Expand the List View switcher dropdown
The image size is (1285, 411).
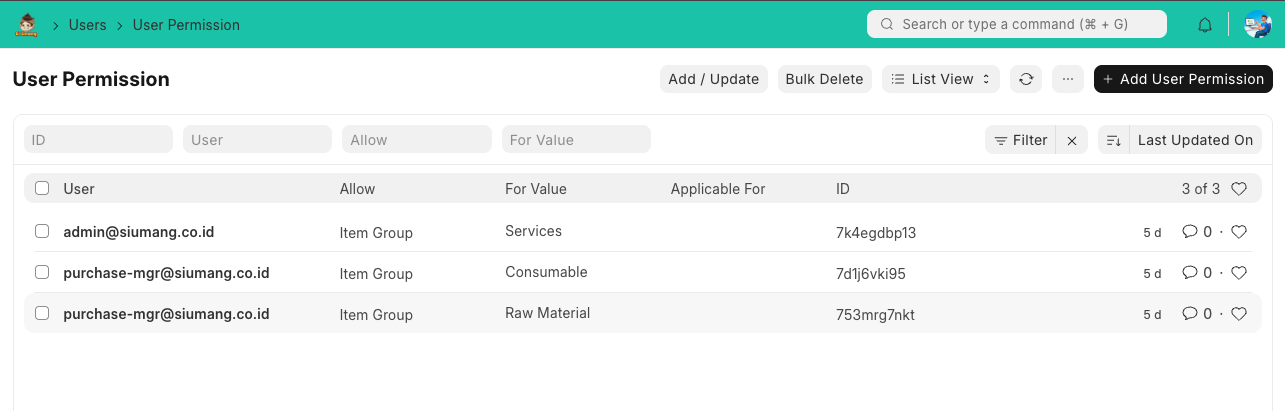click(x=940, y=79)
